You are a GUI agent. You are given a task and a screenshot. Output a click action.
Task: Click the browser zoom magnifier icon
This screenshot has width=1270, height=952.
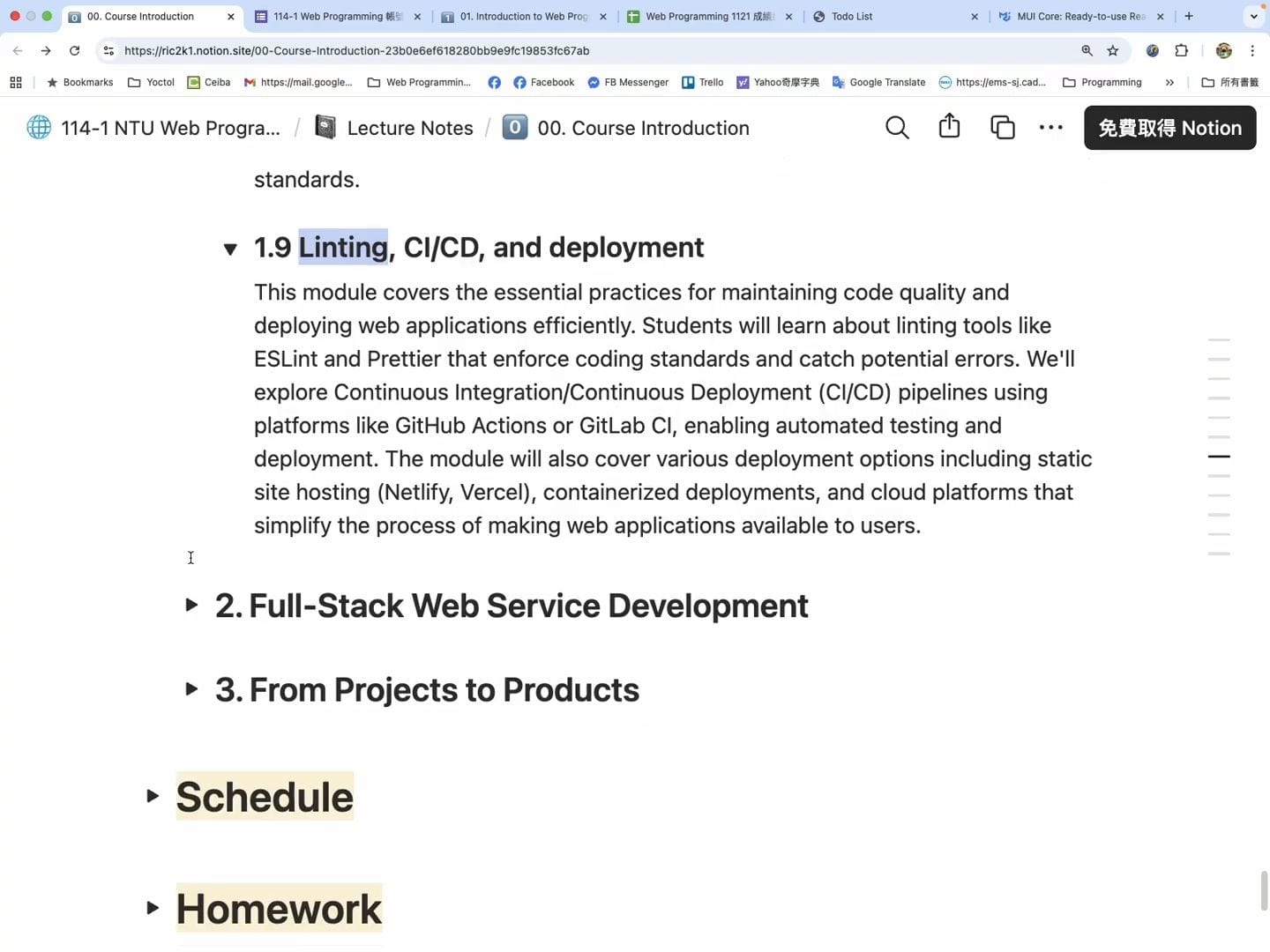point(1087,51)
